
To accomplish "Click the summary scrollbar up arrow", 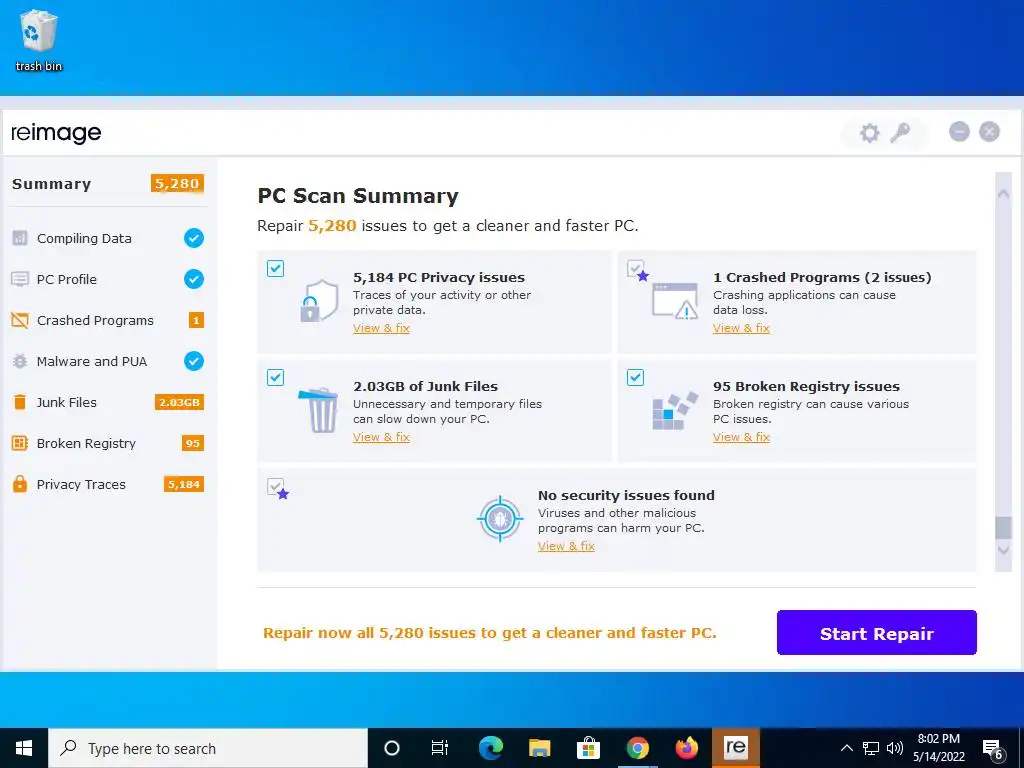I will pyautogui.click(x=1003, y=193).
